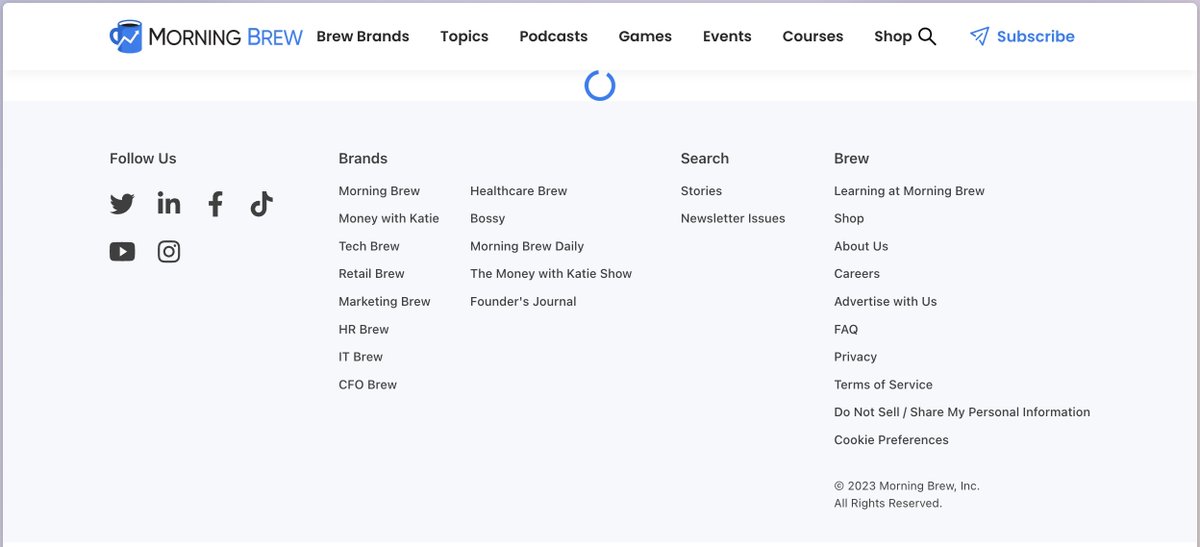Viewport: 1200px width, 547px height.
Task: Open Learning at Morning Brew link
Action: 909,191
